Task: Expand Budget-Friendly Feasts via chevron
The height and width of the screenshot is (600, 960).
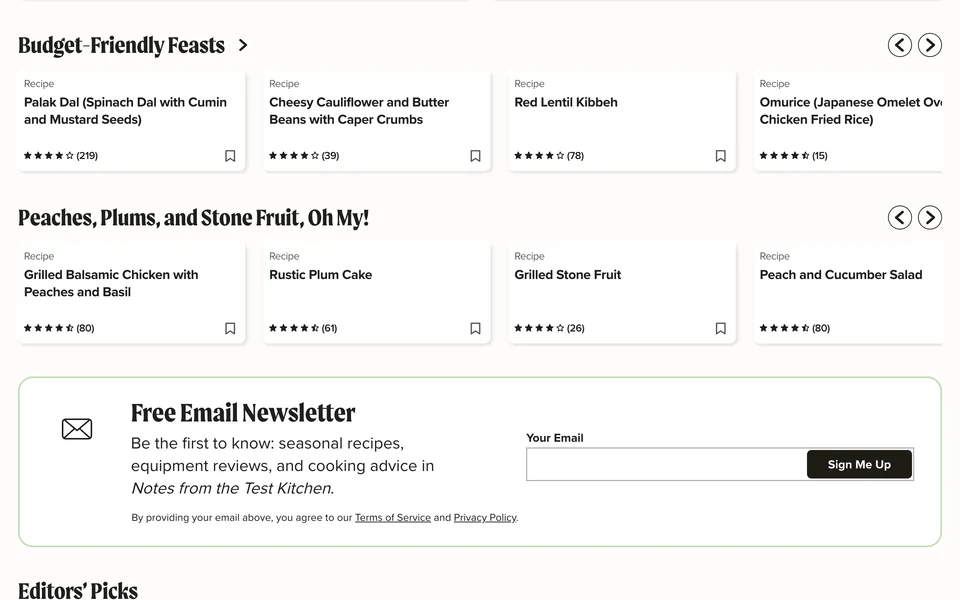Action: 243,45
